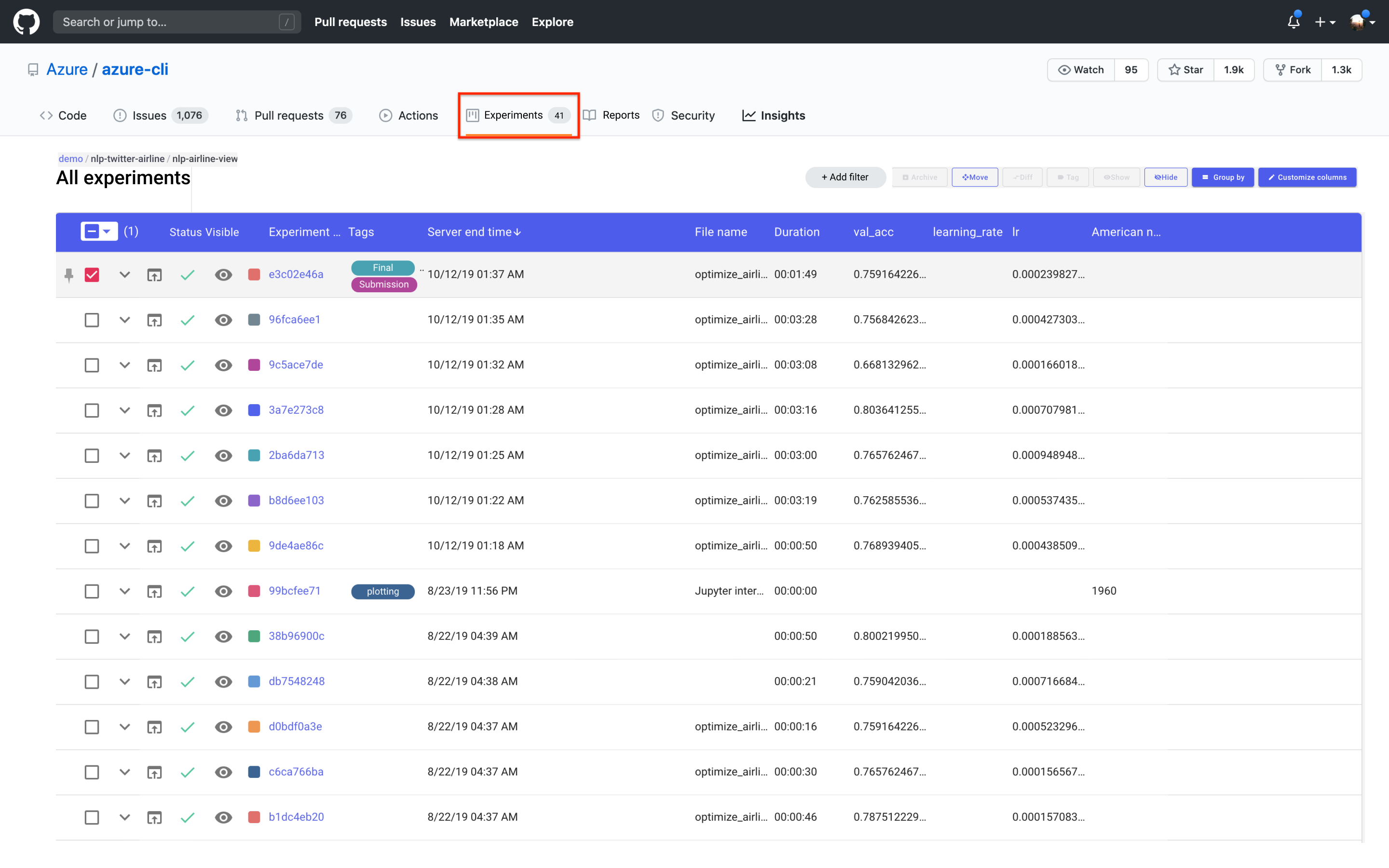Toggle visibility eye for the 2ba6da713 experiment
This screenshot has width=1389, height=868.
[x=223, y=456]
